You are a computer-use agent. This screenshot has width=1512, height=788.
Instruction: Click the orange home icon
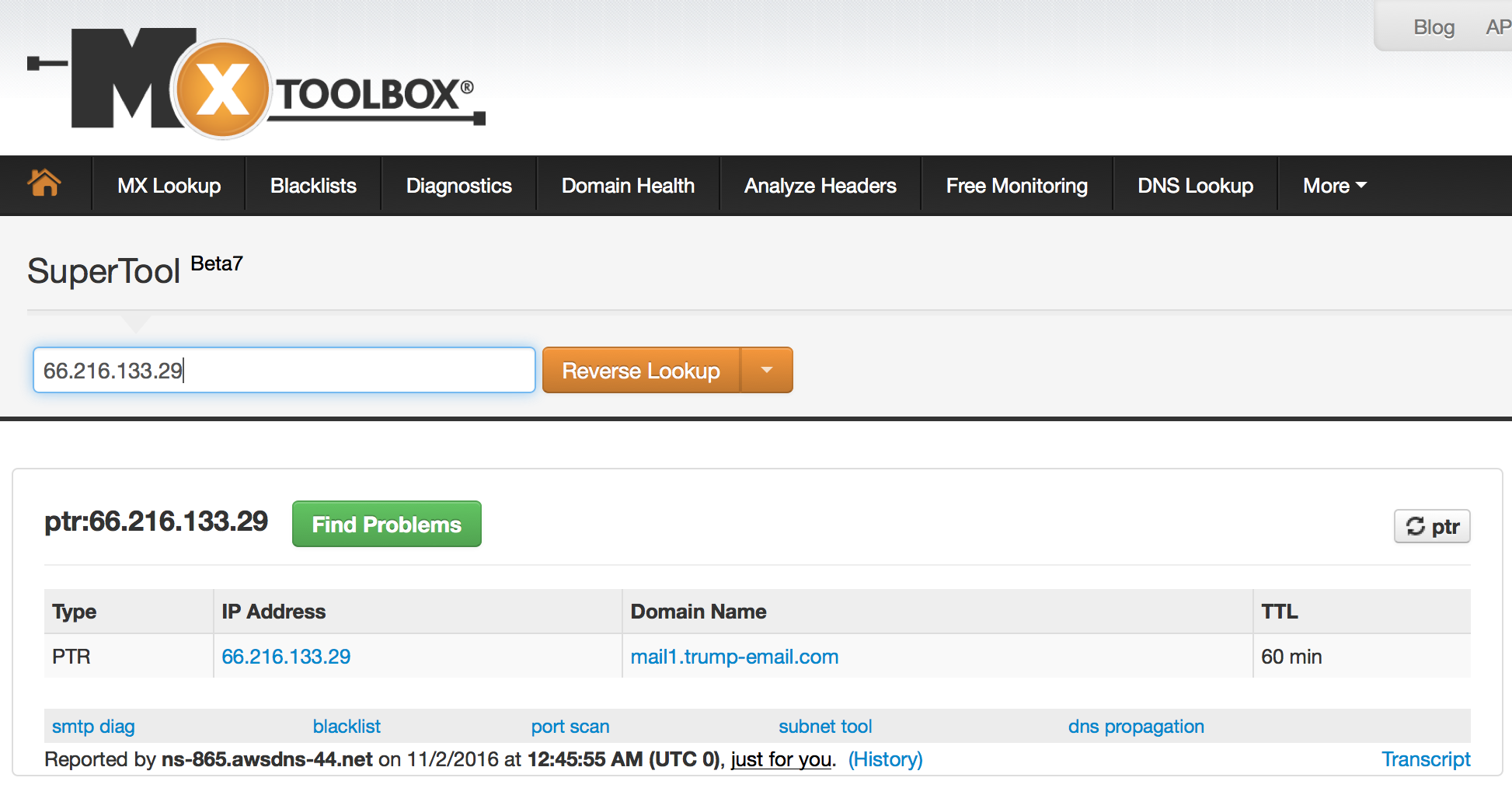click(44, 184)
